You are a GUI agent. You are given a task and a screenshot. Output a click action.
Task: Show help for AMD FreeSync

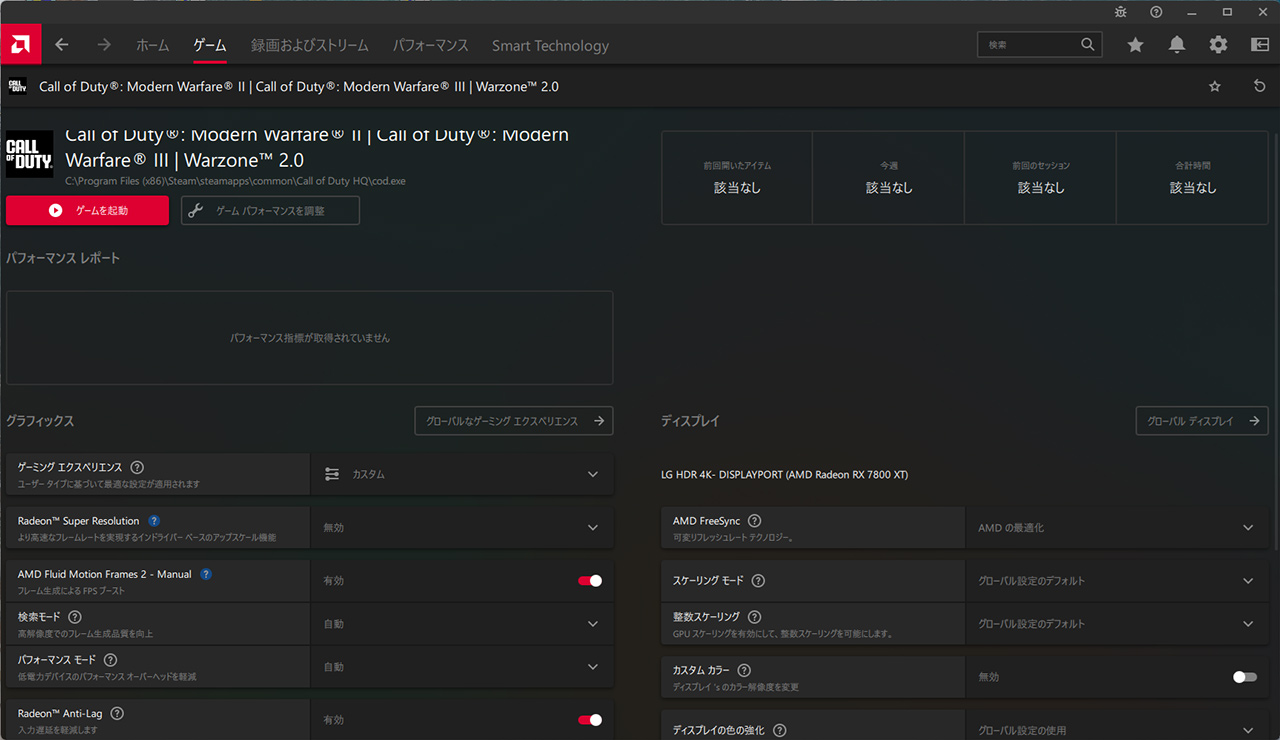(755, 521)
